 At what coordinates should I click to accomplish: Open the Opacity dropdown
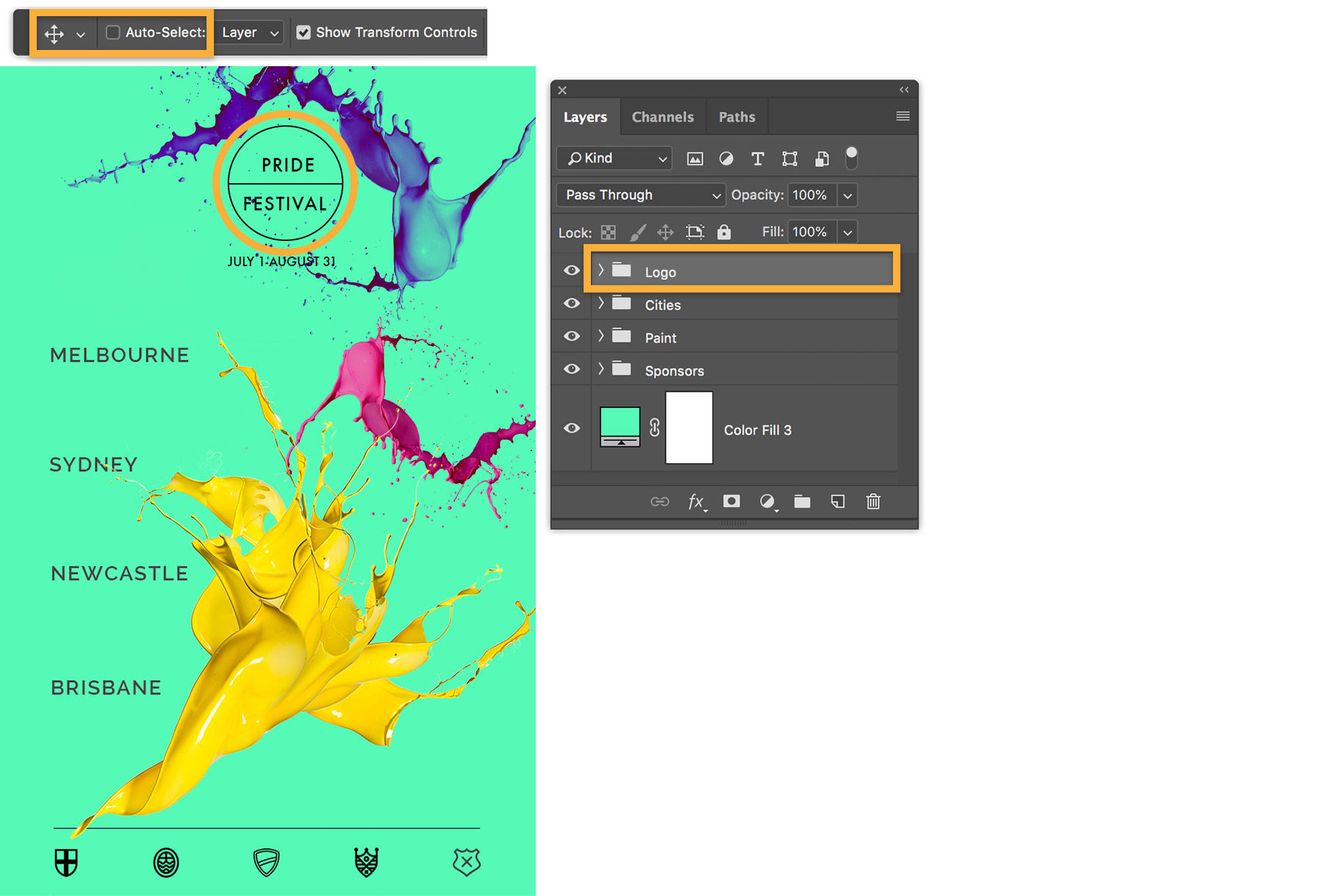(847, 195)
